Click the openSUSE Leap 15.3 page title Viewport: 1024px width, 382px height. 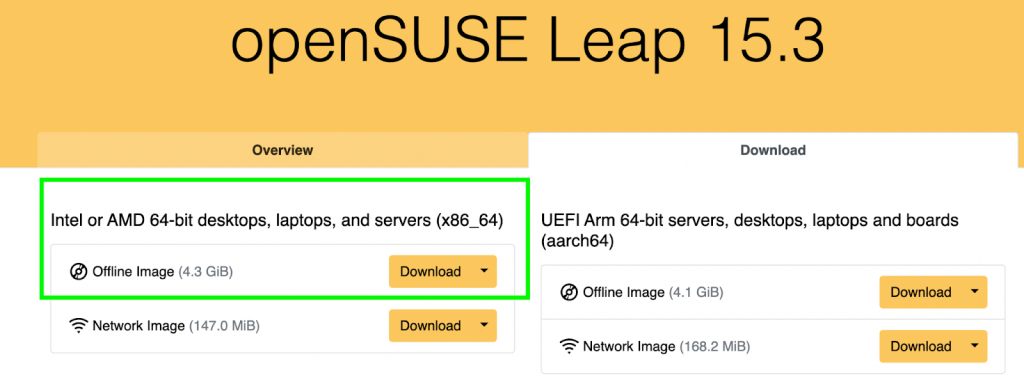(528, 43)
